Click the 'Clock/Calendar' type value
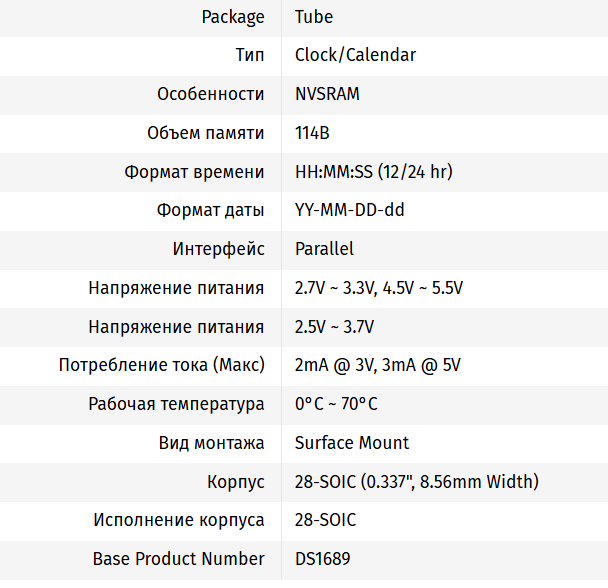Image resolution: width=608 pixels, height=588 pixels. (355, 55)
